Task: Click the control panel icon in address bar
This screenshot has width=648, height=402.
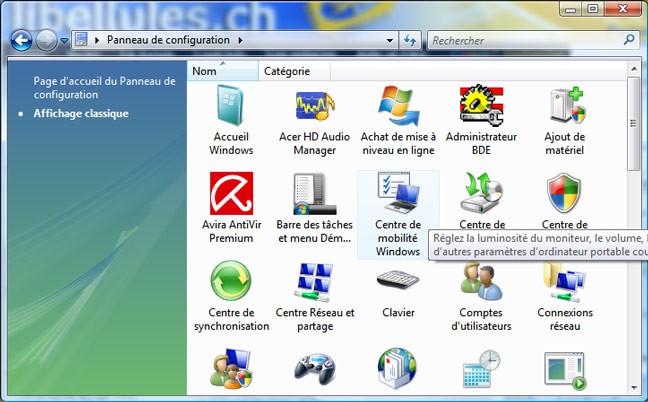Action: [81, 40]
